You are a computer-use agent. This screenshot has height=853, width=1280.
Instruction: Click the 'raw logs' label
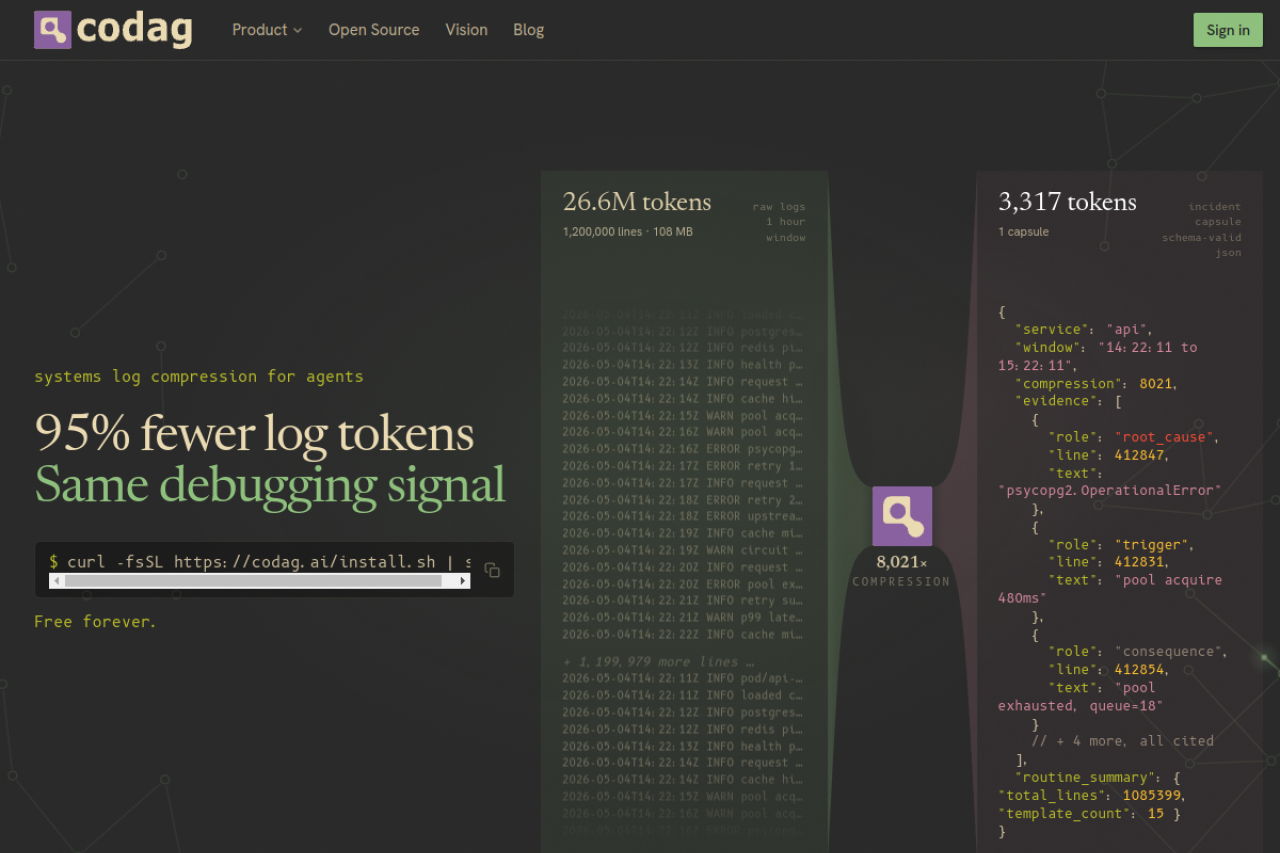[x=779, y=207]
